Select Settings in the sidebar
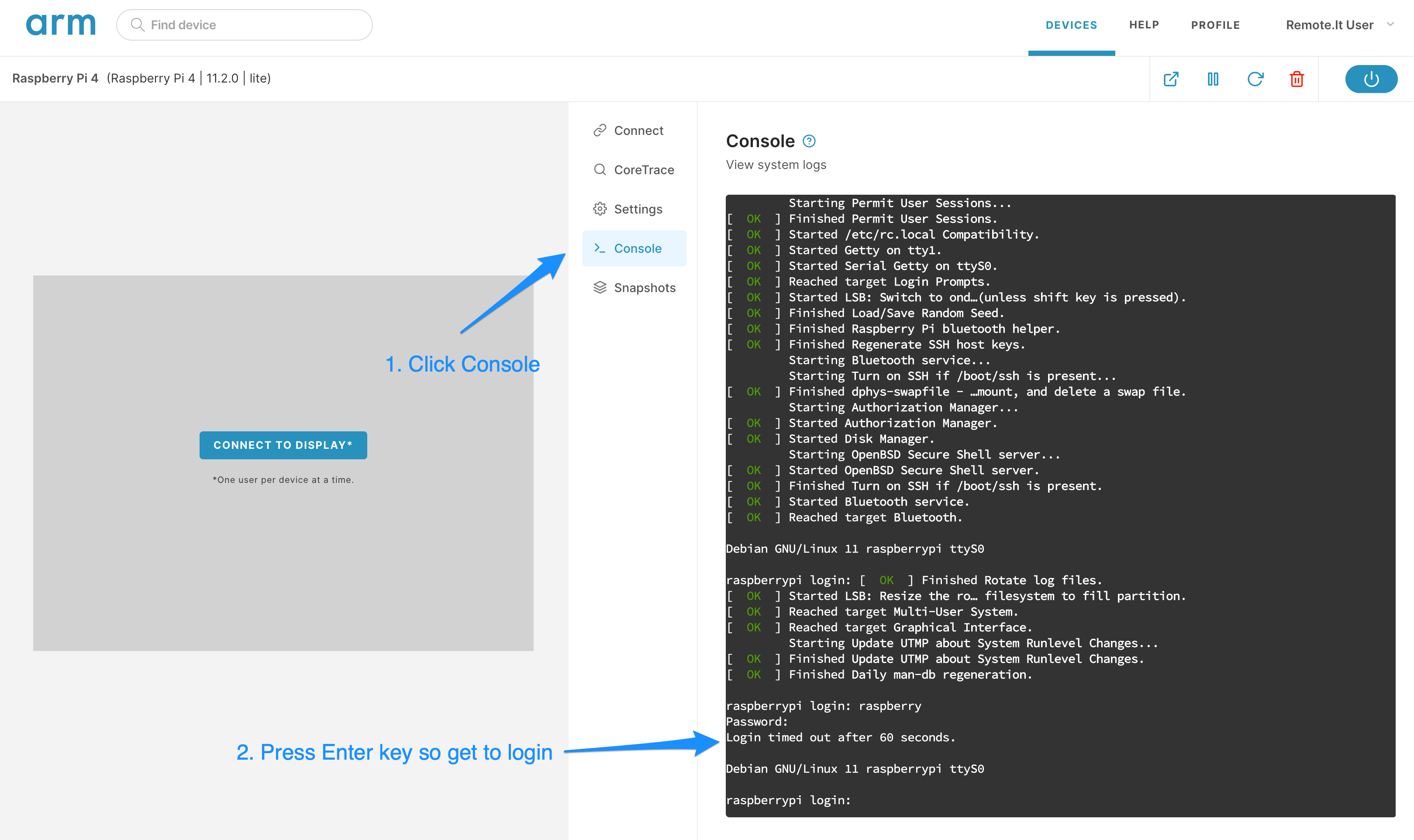Viewport: 1414px width, 840px height. 634,209
